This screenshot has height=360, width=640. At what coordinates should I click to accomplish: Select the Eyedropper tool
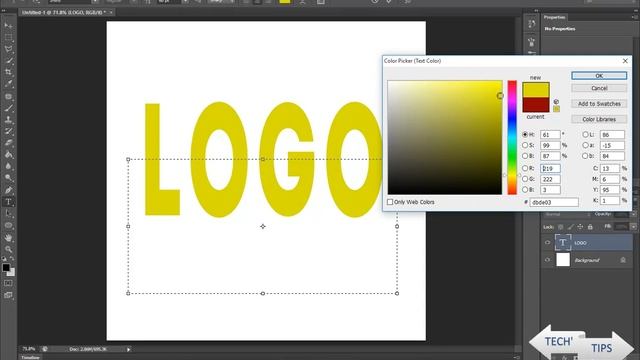(8, 84)
